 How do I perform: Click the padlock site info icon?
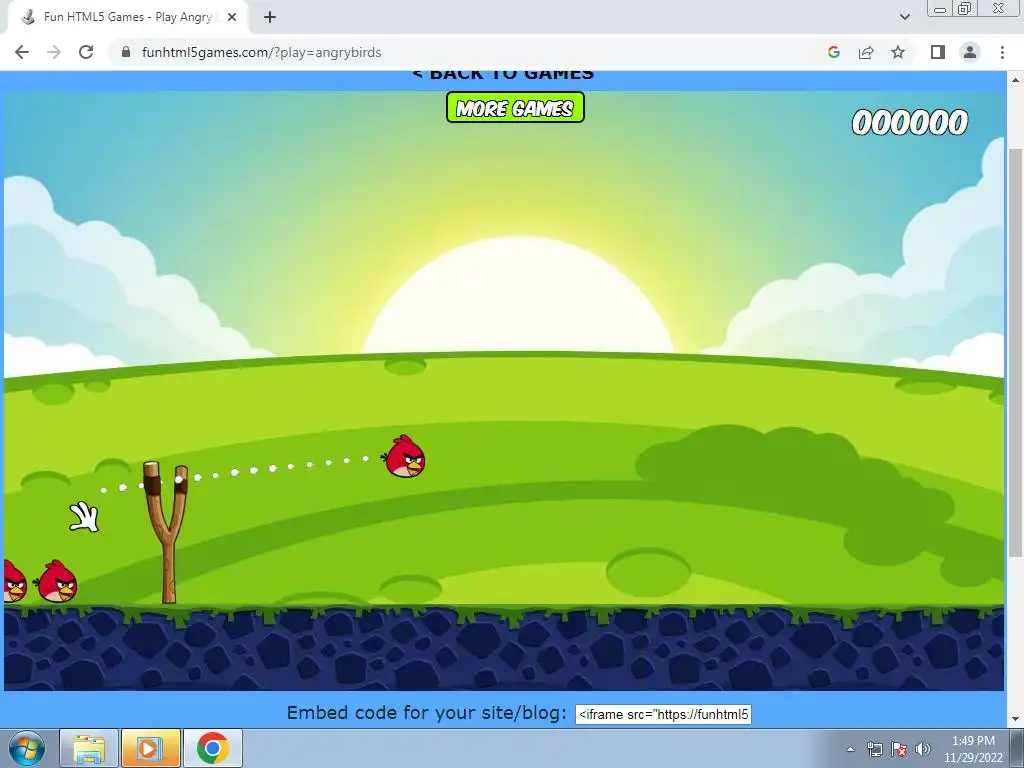coord(126,52)
